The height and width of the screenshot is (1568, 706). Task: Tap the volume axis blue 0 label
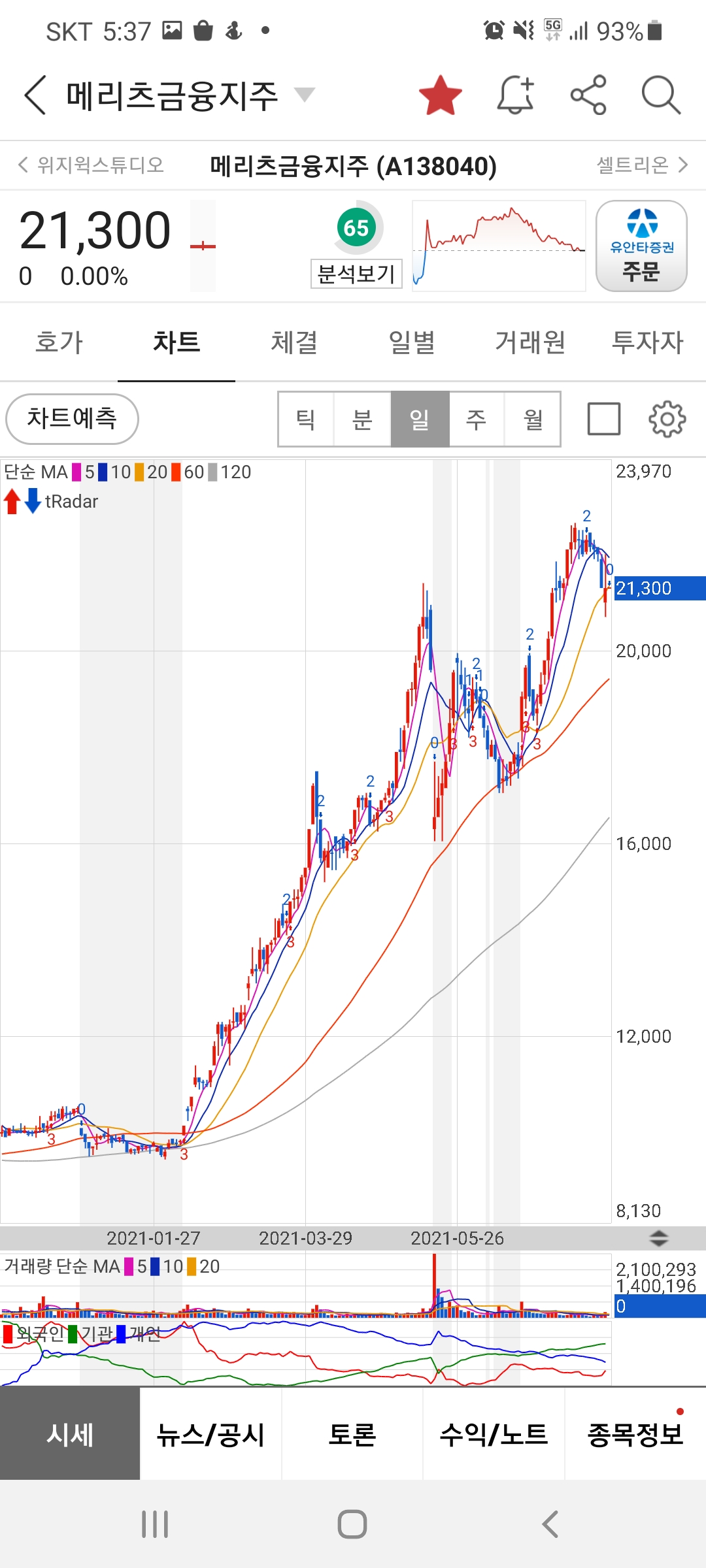pos(660,1306)
